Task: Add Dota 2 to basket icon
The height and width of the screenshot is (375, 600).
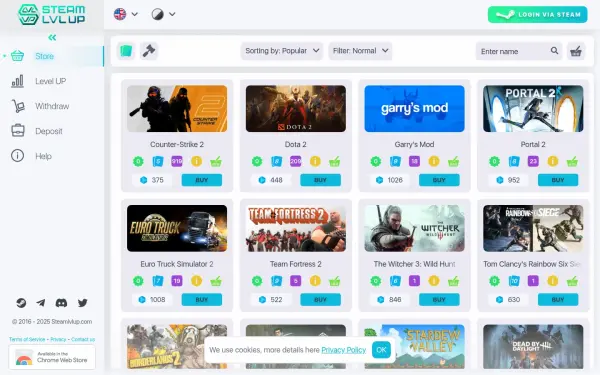Action: 334,161
